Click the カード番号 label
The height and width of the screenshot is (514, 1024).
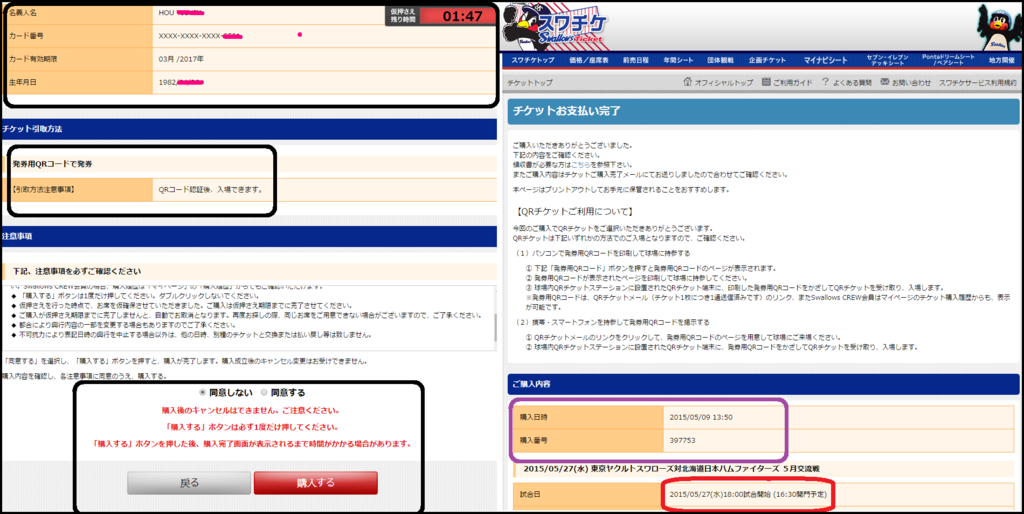click(27, 35)
